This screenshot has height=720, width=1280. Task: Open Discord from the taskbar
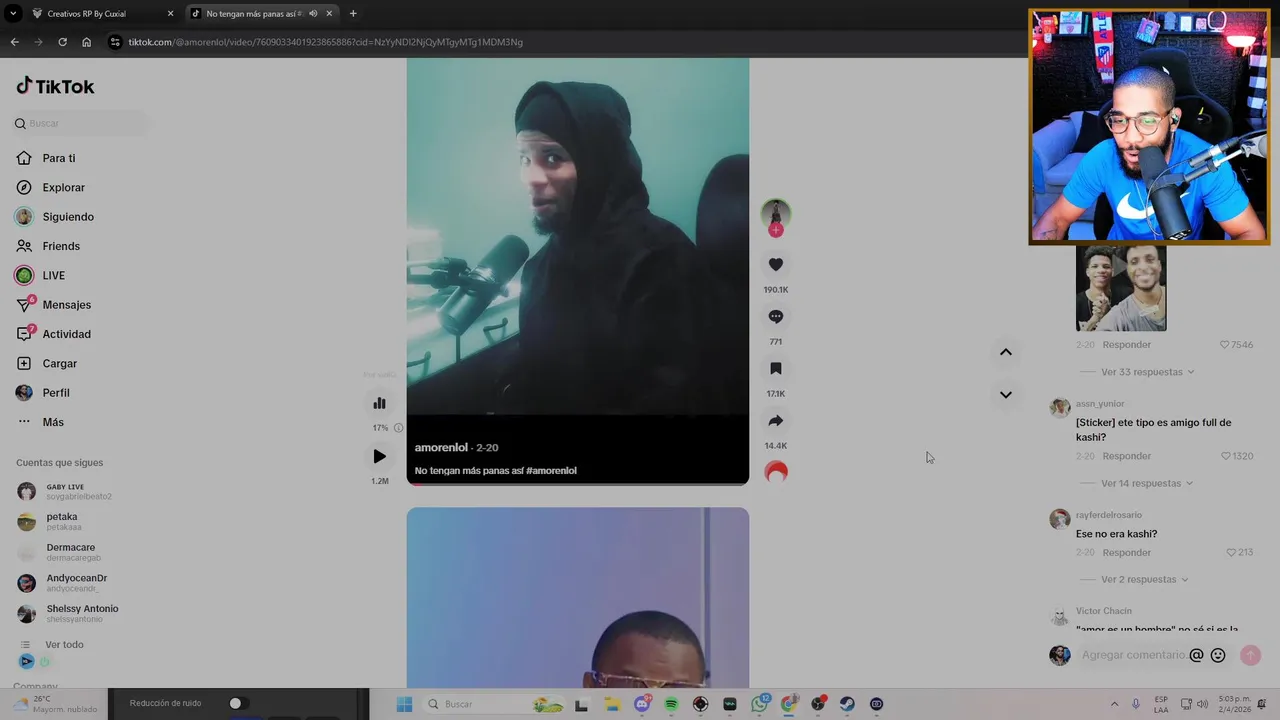[x=642, y=704]
